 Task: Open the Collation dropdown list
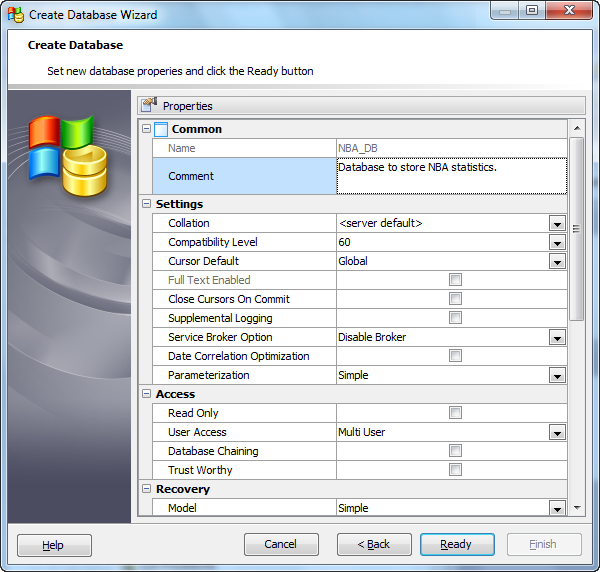click(x=557, y=224)
